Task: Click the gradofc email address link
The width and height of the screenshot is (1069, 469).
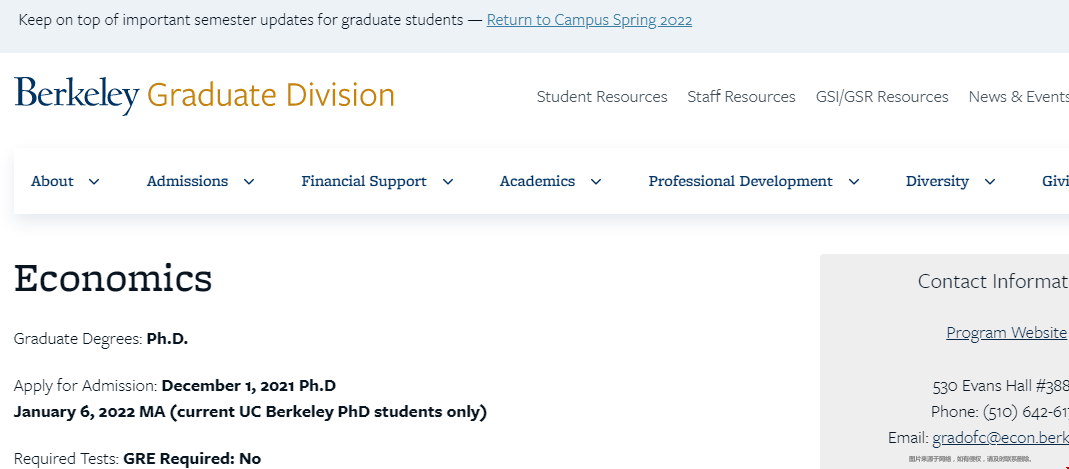Action: (x=1000, y=438)
